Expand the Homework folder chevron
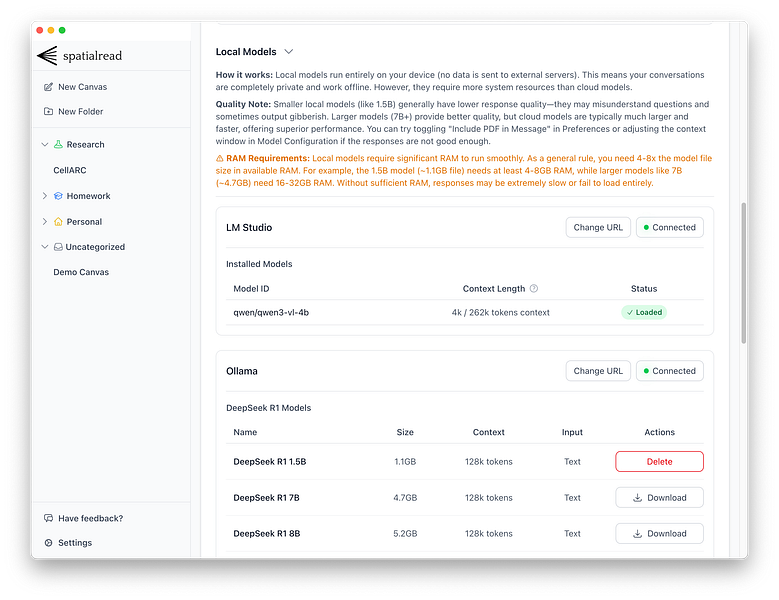Viewport: 779px width, 600px height. [45, 196]
